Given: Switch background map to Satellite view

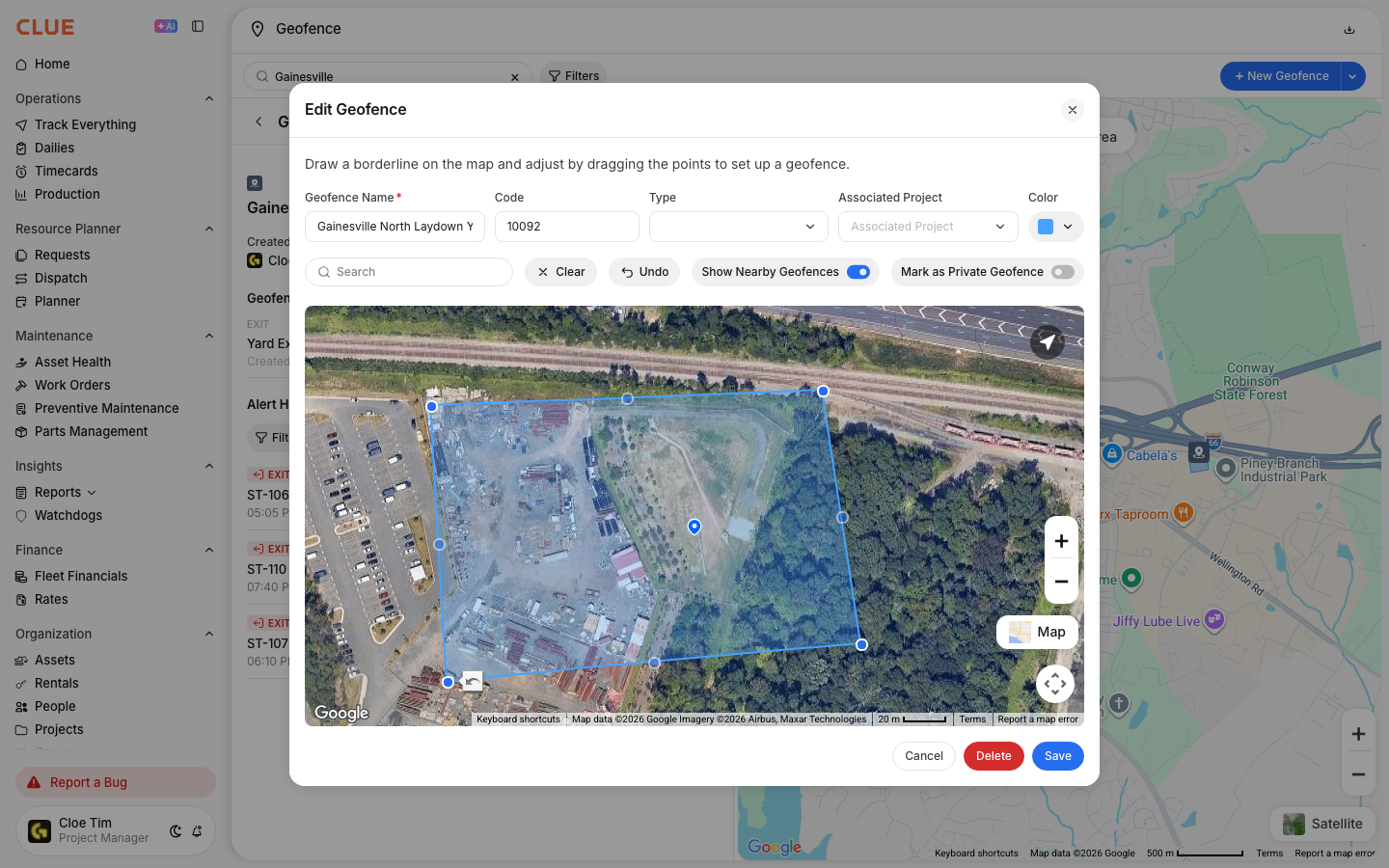Looking at the screenshot, I should pos(1322,824).
